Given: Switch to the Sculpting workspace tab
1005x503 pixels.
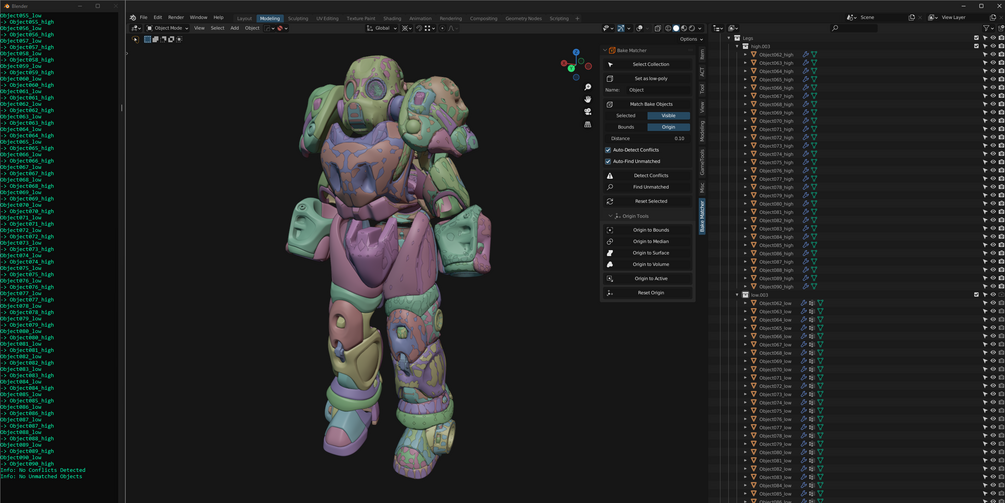Looking at the screenshot, I should pos(298,18).
